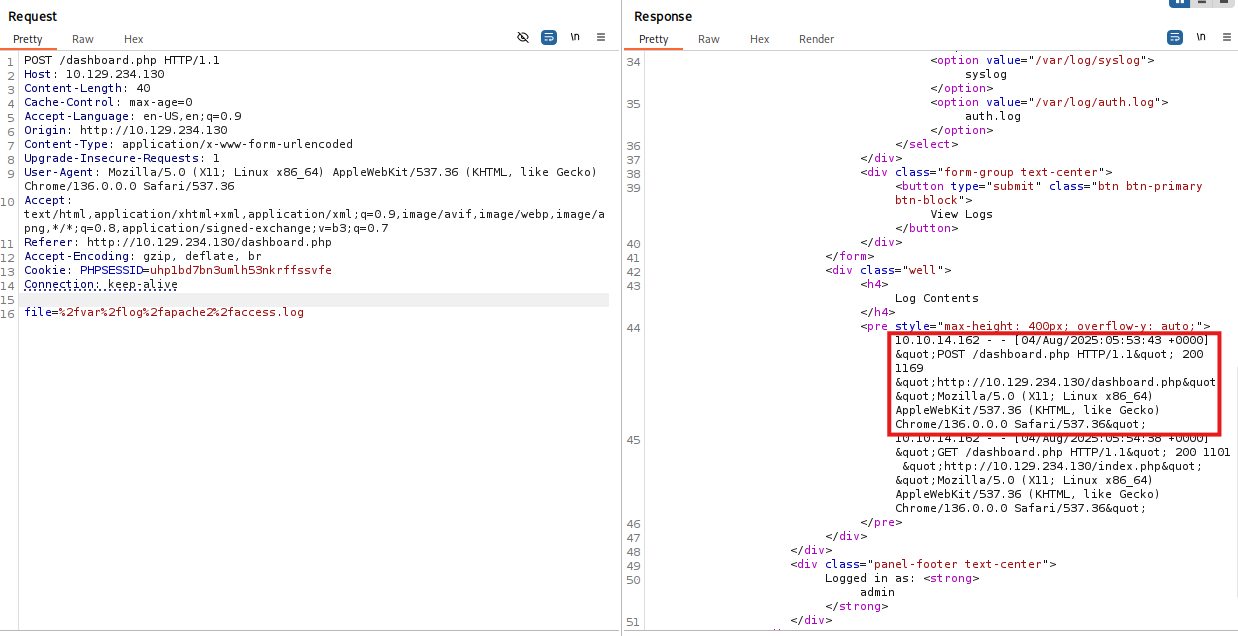Select the side-by-side layout icon
This screenshot has height=636, width=1238.
[1180, 3]
